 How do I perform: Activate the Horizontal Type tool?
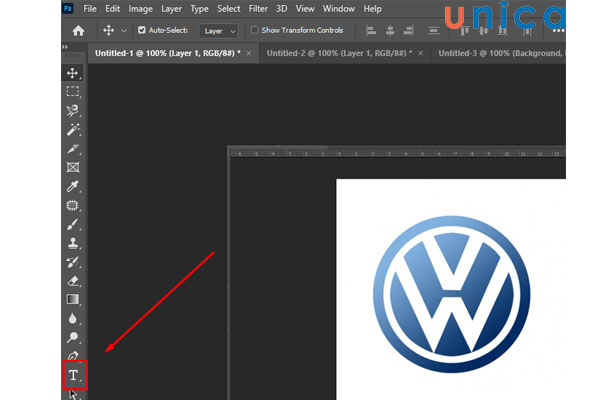73,375
